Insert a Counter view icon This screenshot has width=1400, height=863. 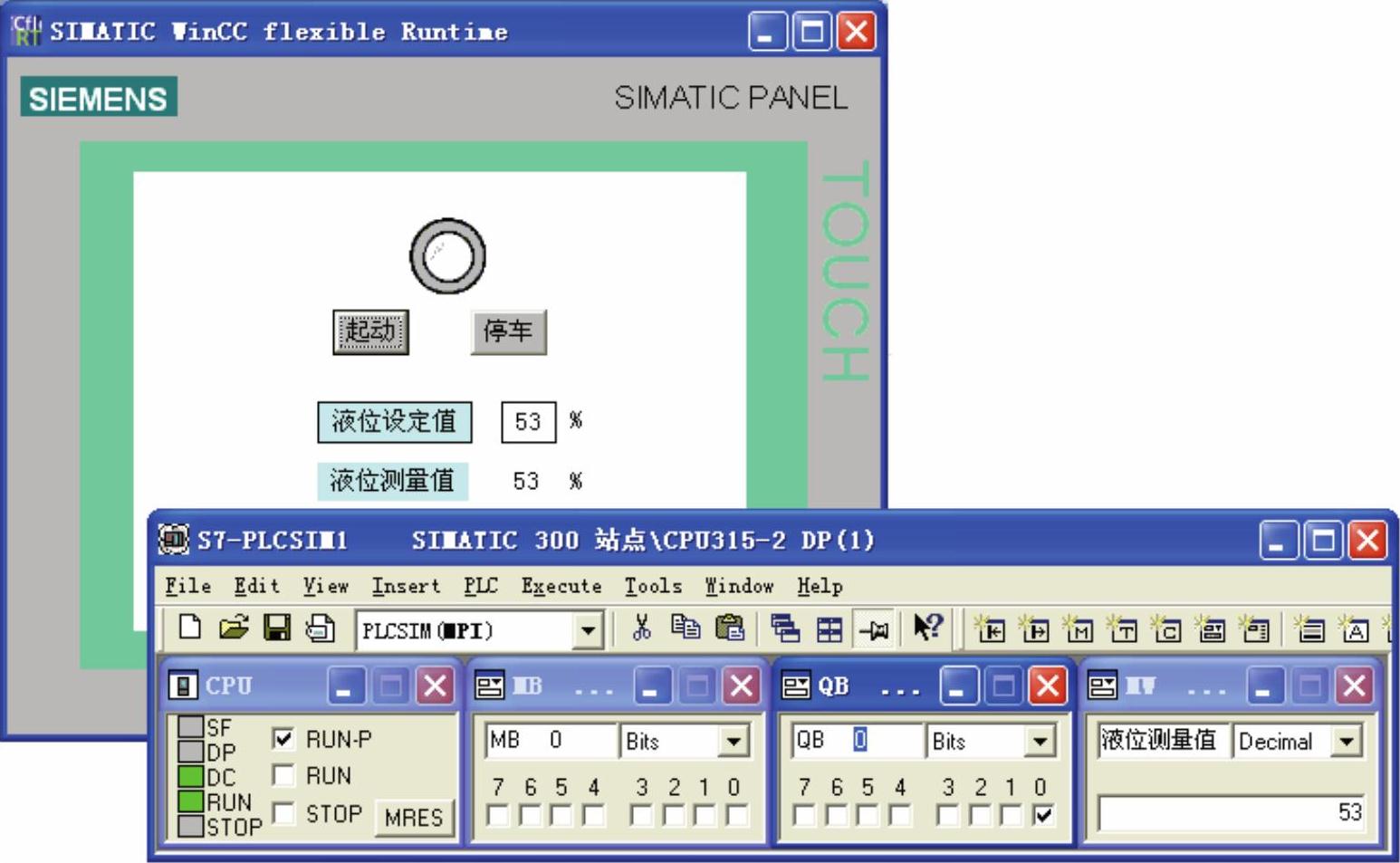[1167, 628]
